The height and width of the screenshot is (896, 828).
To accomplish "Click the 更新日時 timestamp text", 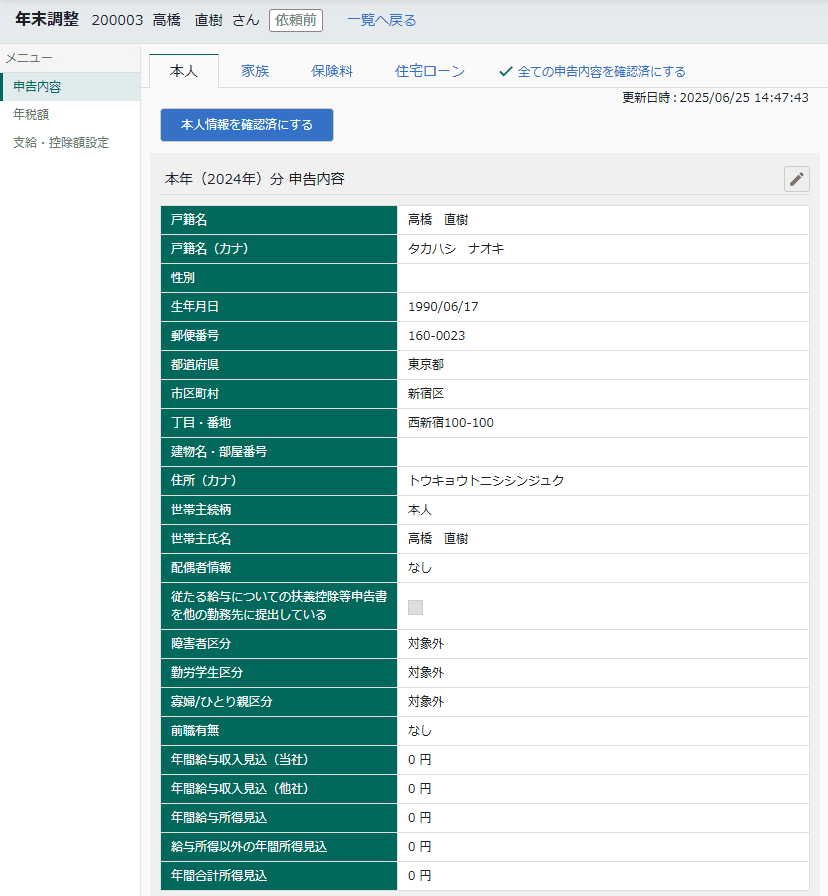I will pyautogui.click(x=715, y=98).
